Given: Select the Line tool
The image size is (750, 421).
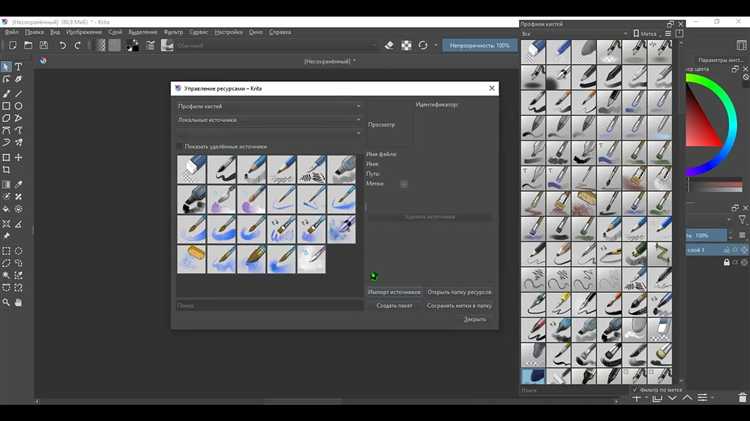Looking at the screenshot, I should (18, 93).
